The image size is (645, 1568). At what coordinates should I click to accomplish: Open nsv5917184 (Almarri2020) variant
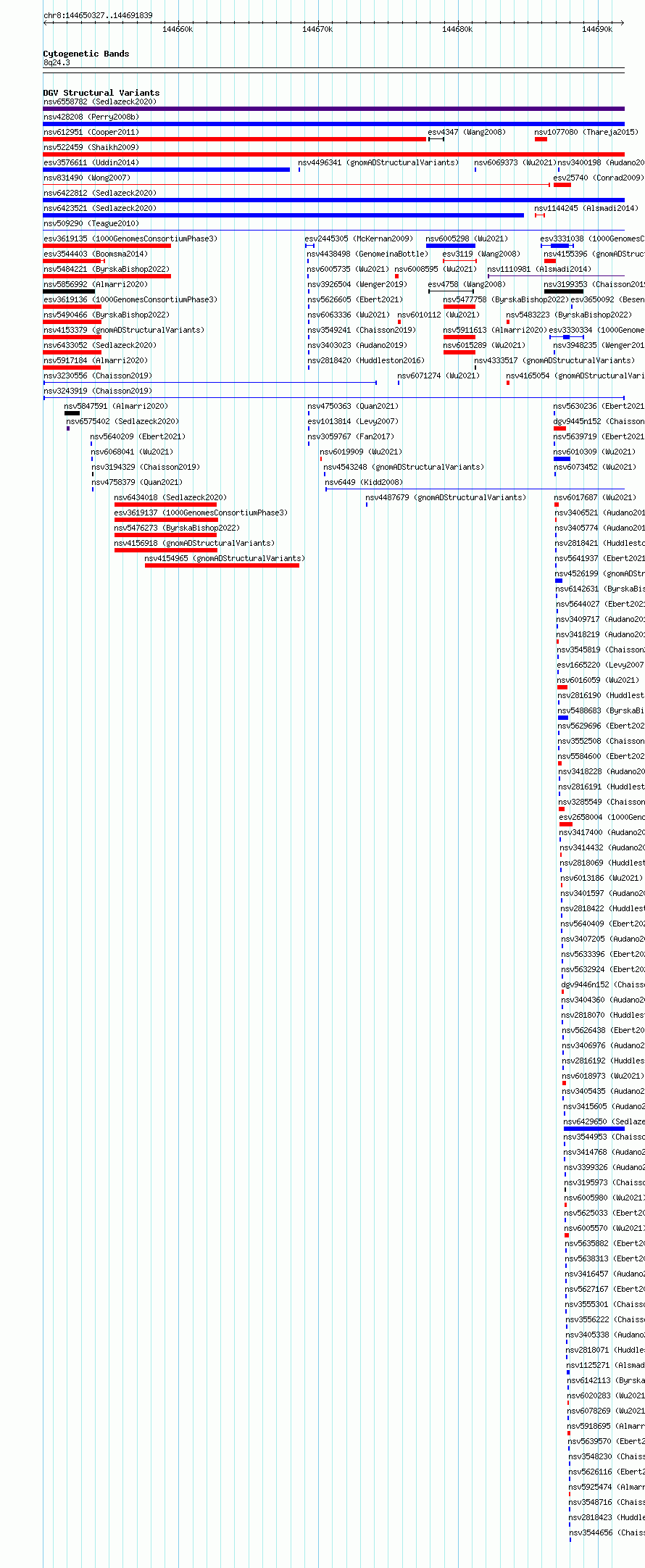coord(96,360)
